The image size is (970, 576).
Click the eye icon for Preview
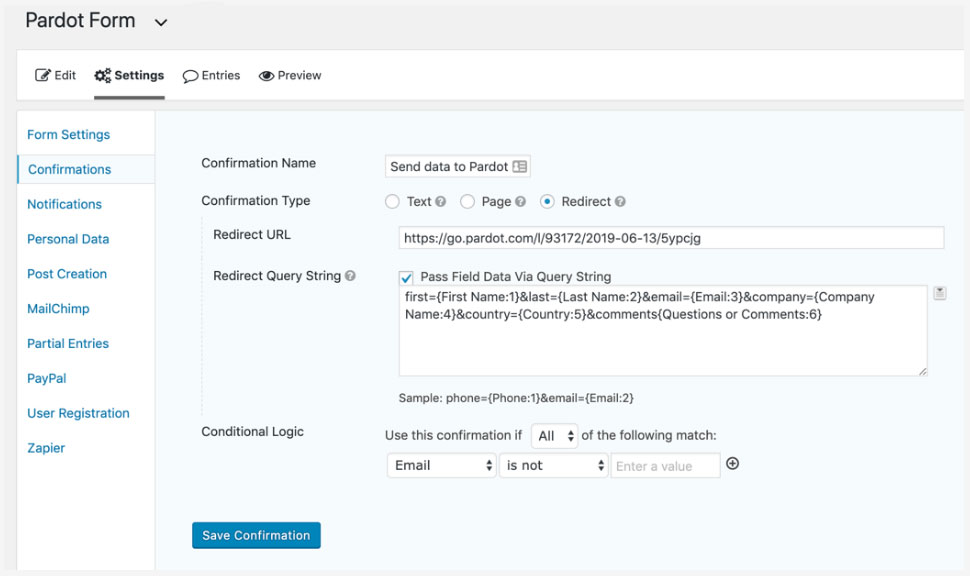(x=267, y=76)
